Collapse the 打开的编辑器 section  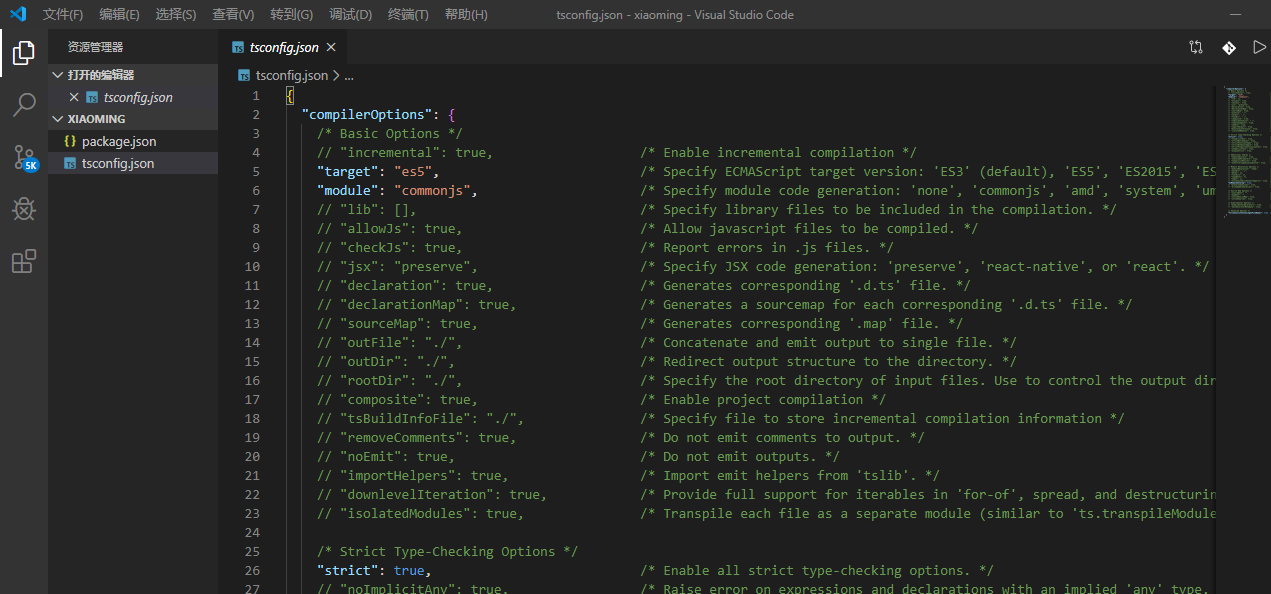point(58,74)
